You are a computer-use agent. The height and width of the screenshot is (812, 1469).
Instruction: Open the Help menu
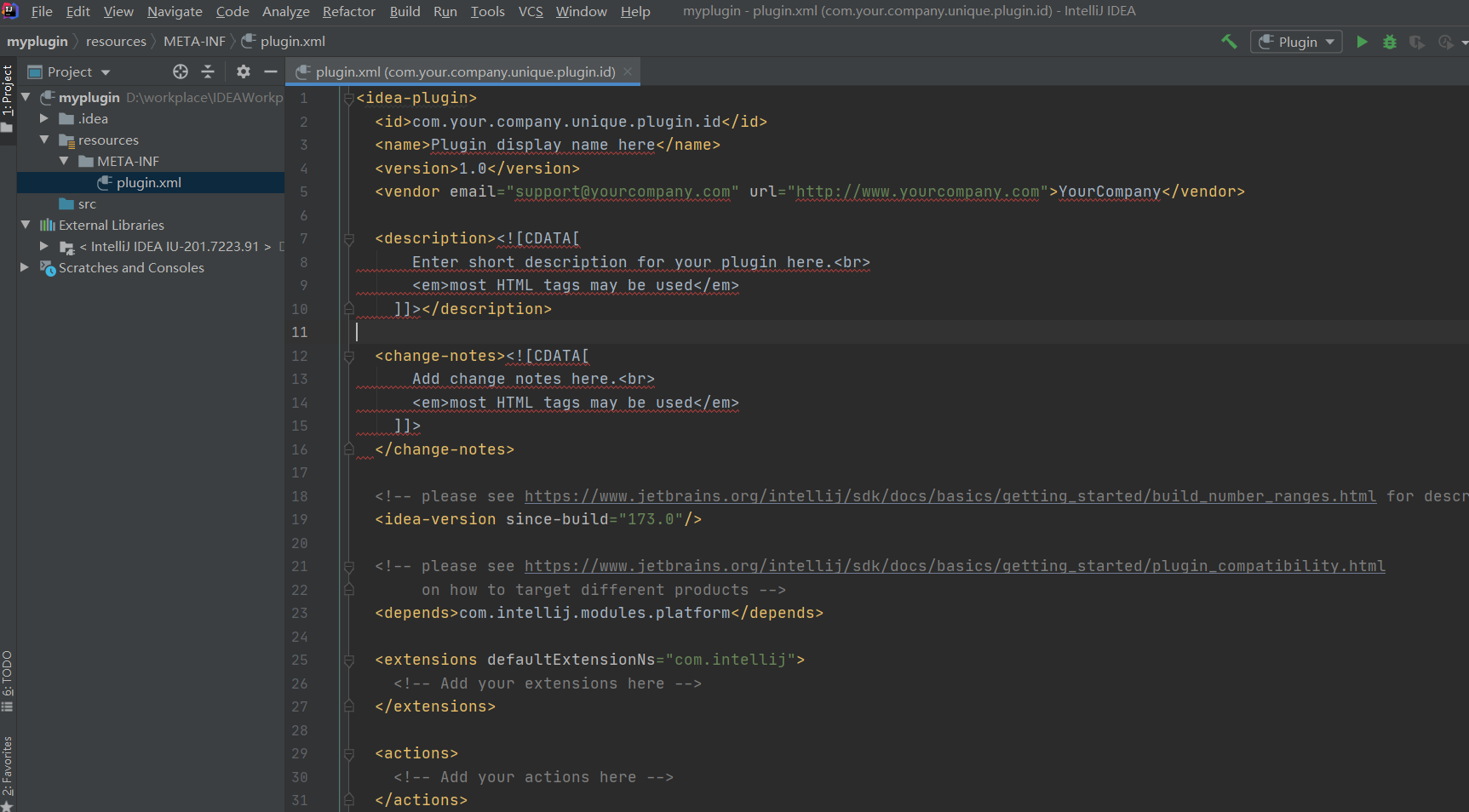(635, 11)
